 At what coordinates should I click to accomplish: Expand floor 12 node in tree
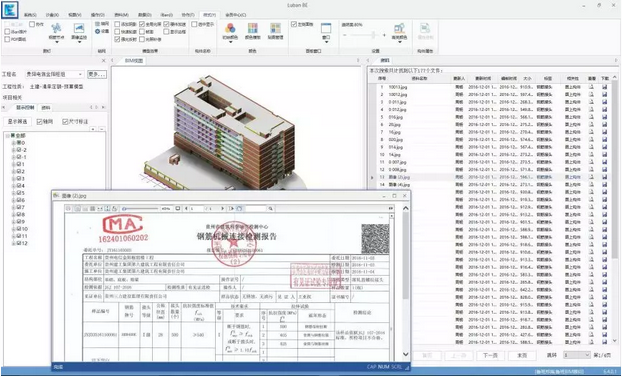point(13,243)
